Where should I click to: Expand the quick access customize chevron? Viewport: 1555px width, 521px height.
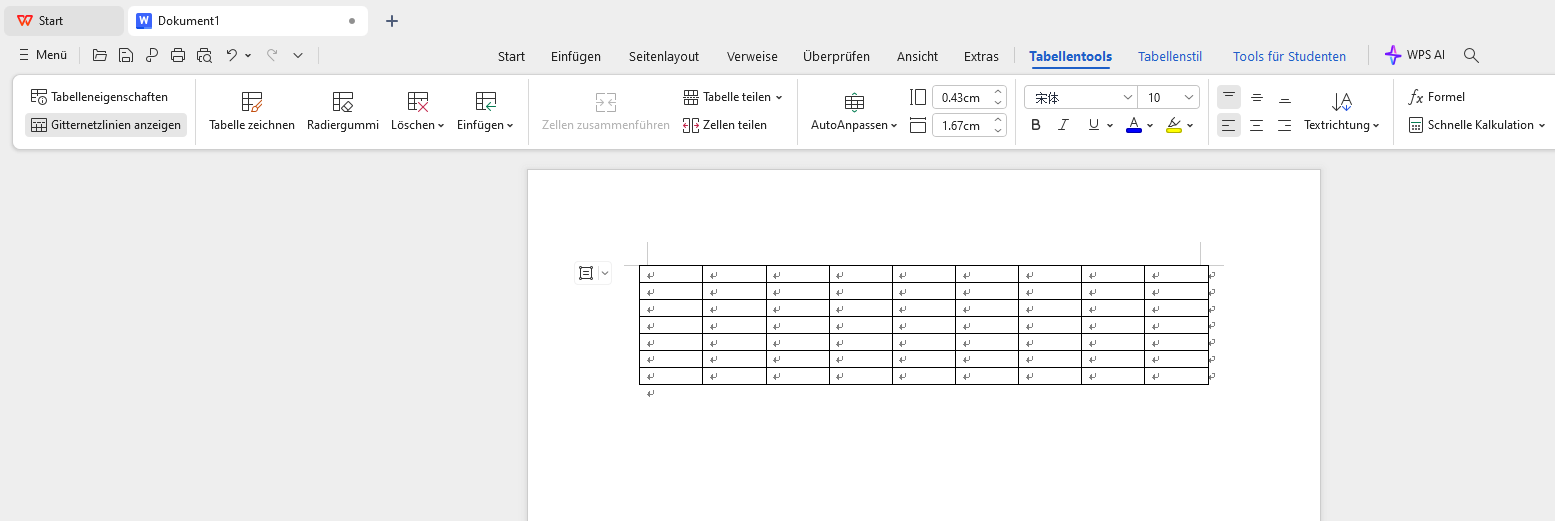(298, 56)
